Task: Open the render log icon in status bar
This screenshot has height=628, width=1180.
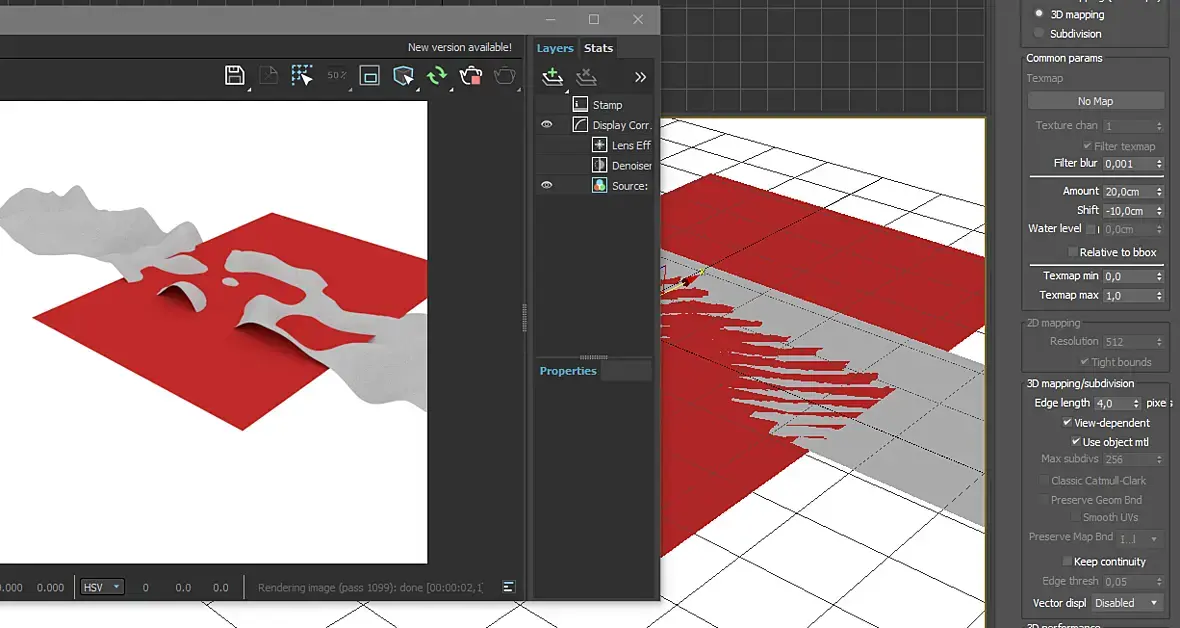Action: coord(509,587)
